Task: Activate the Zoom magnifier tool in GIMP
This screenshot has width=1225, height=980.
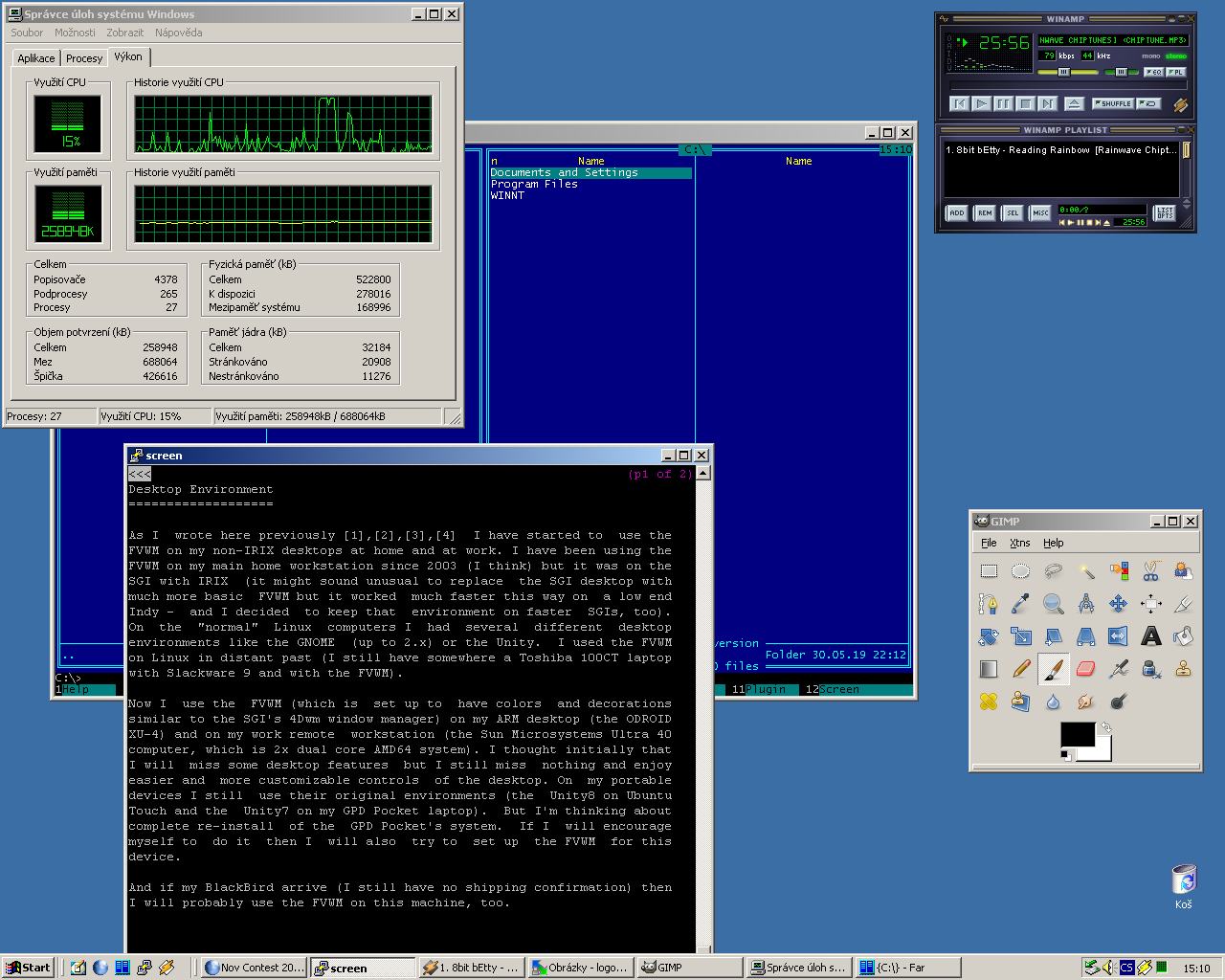Action: (1053, 604)
